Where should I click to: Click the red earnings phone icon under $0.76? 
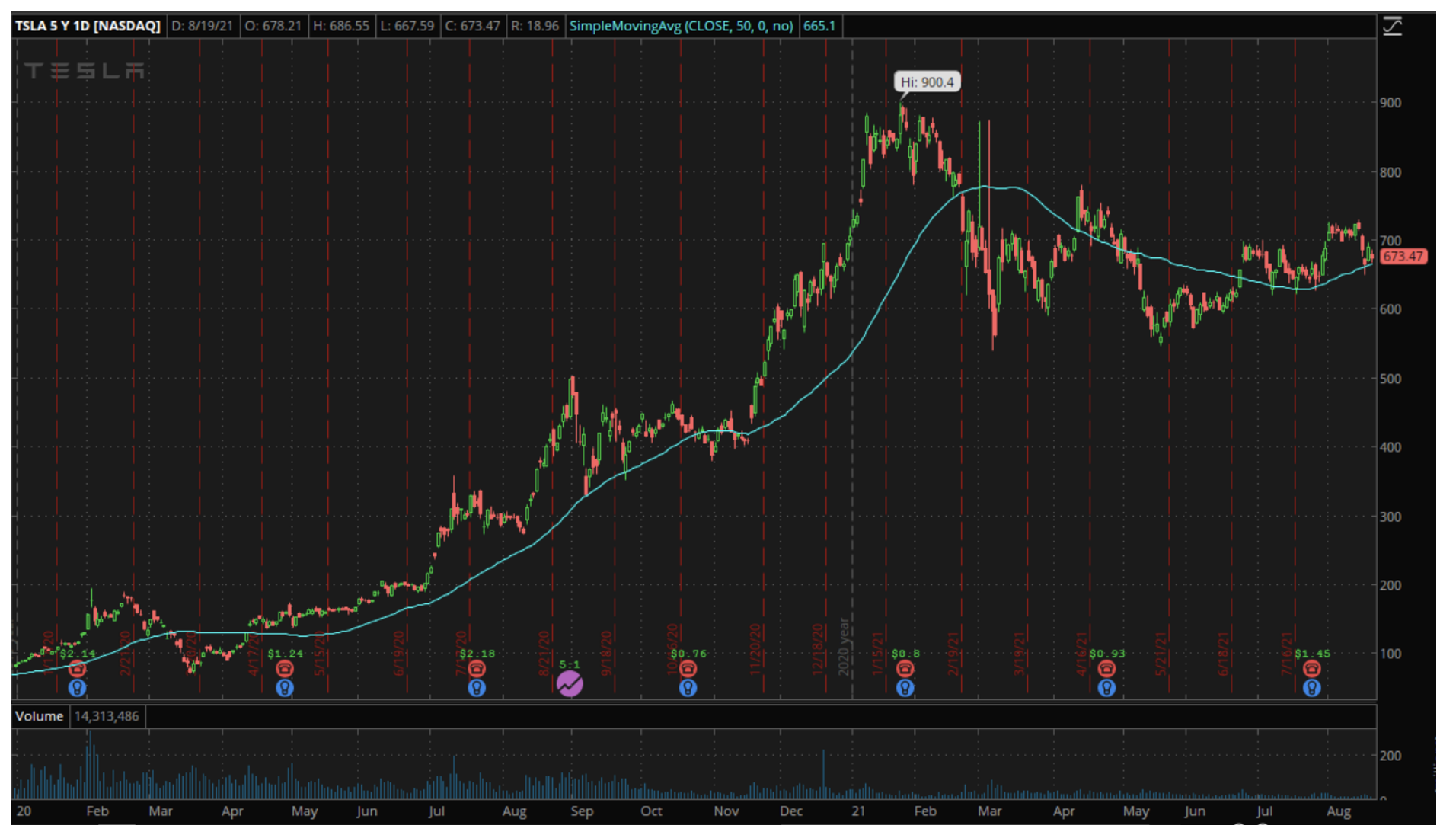click(x=688, y=669)
